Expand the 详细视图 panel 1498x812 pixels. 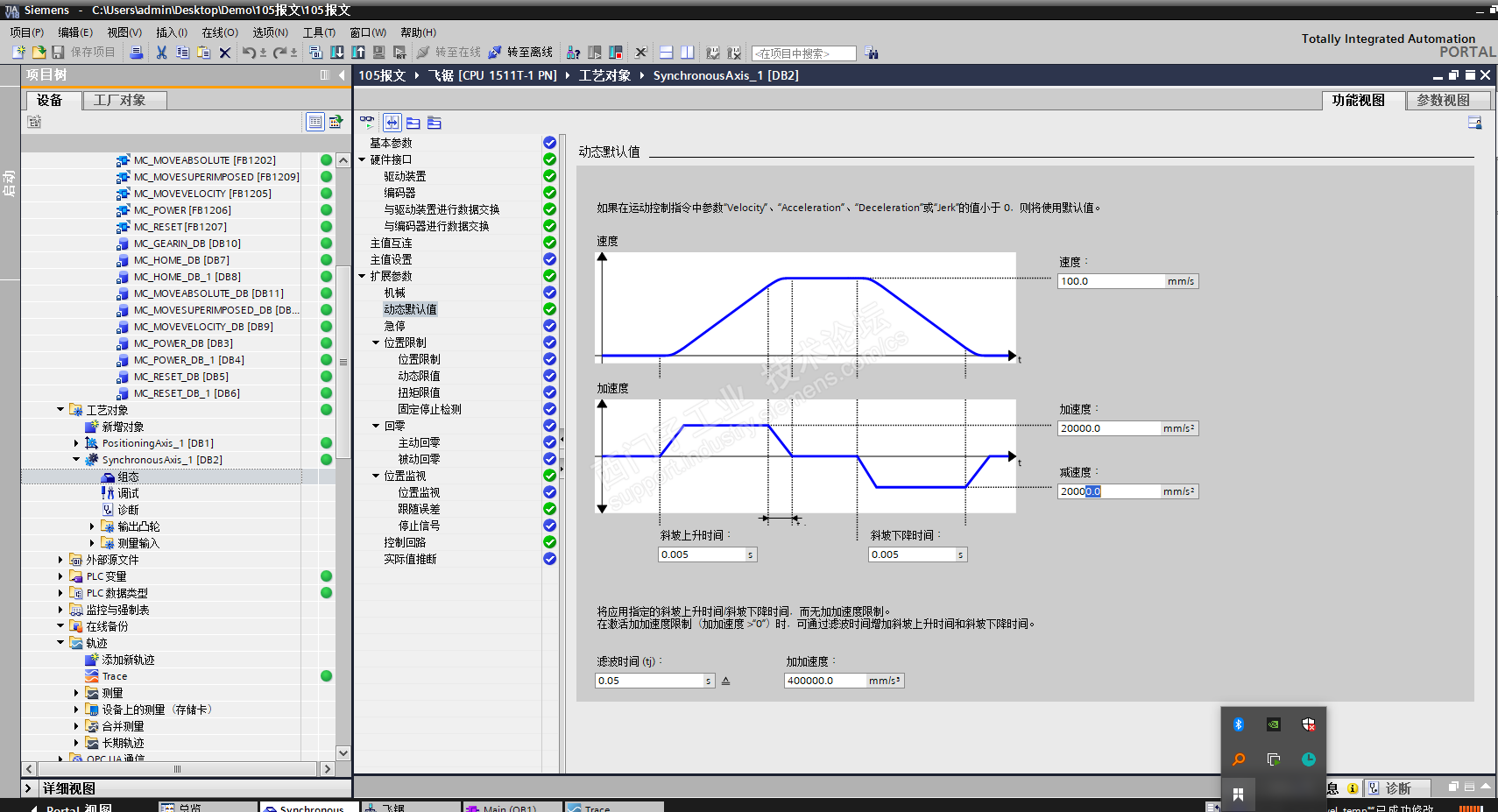coord(28,788)
